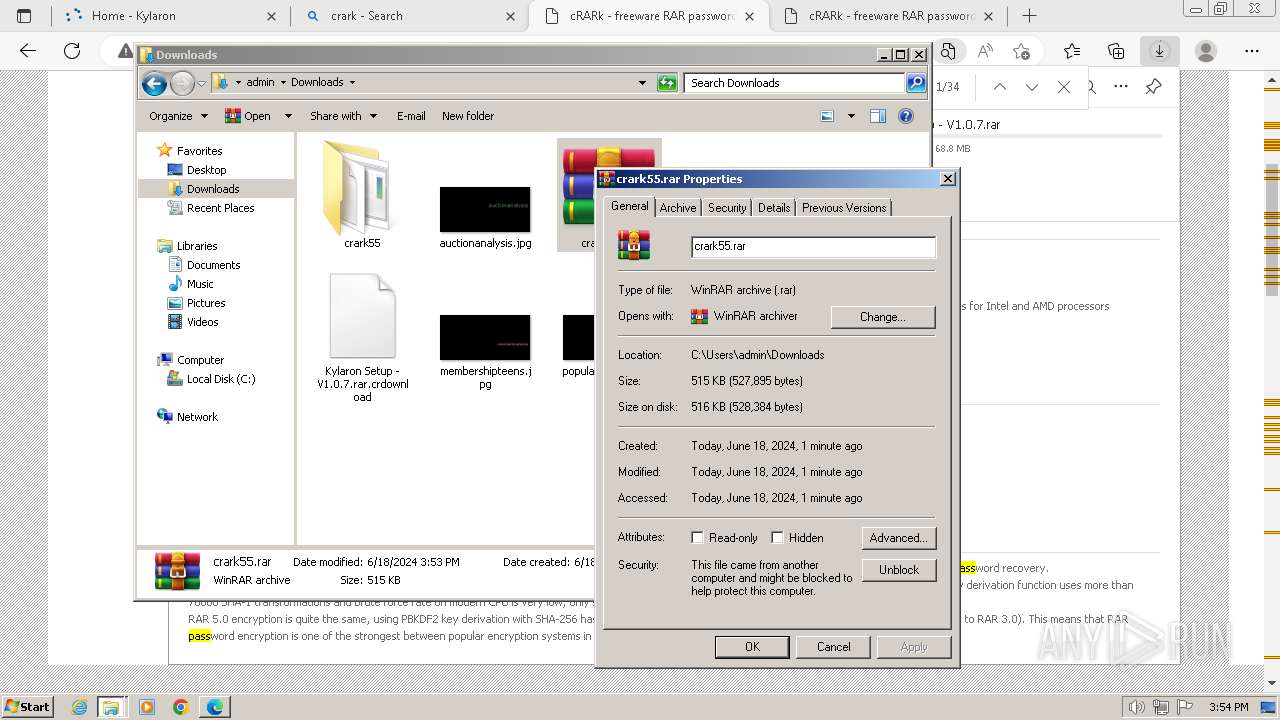Jump to previous find result

1000,87
